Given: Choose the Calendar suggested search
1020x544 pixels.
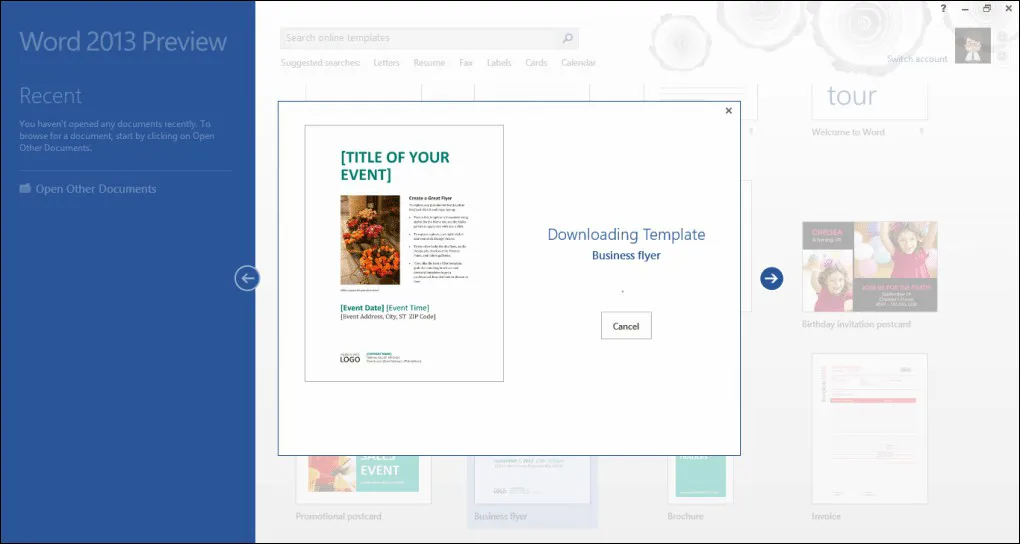Looking at the screenshot, I should pos(578,63).
